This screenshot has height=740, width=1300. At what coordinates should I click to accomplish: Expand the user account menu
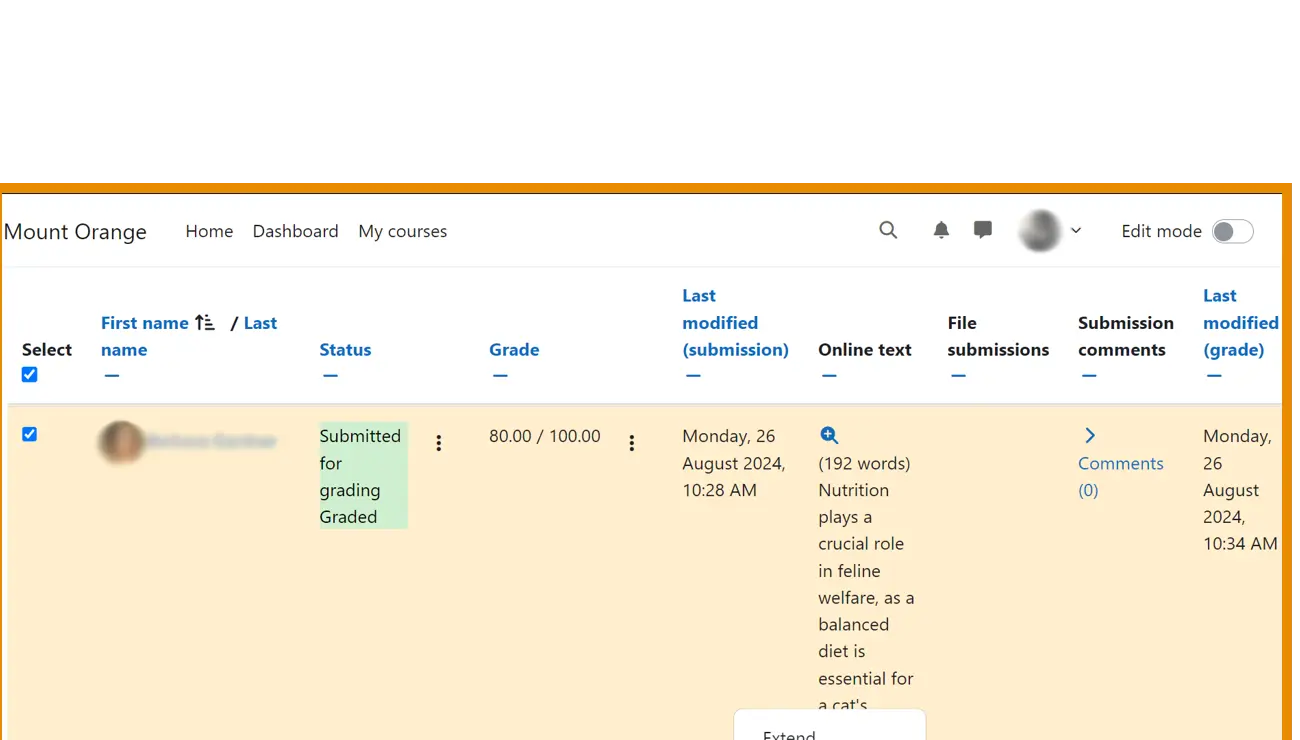[x=1051, y=231]
